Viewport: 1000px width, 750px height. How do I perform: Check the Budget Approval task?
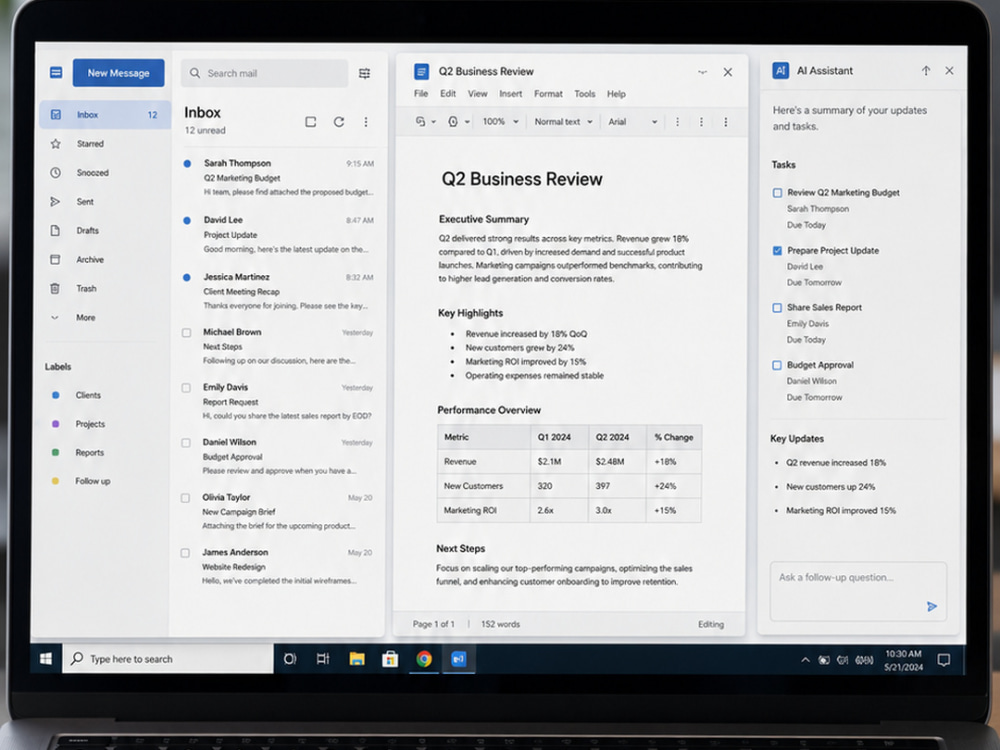[777, 365]
